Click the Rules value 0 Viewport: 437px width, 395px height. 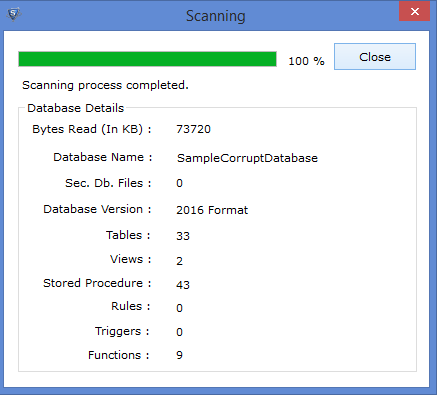(179, 308)
